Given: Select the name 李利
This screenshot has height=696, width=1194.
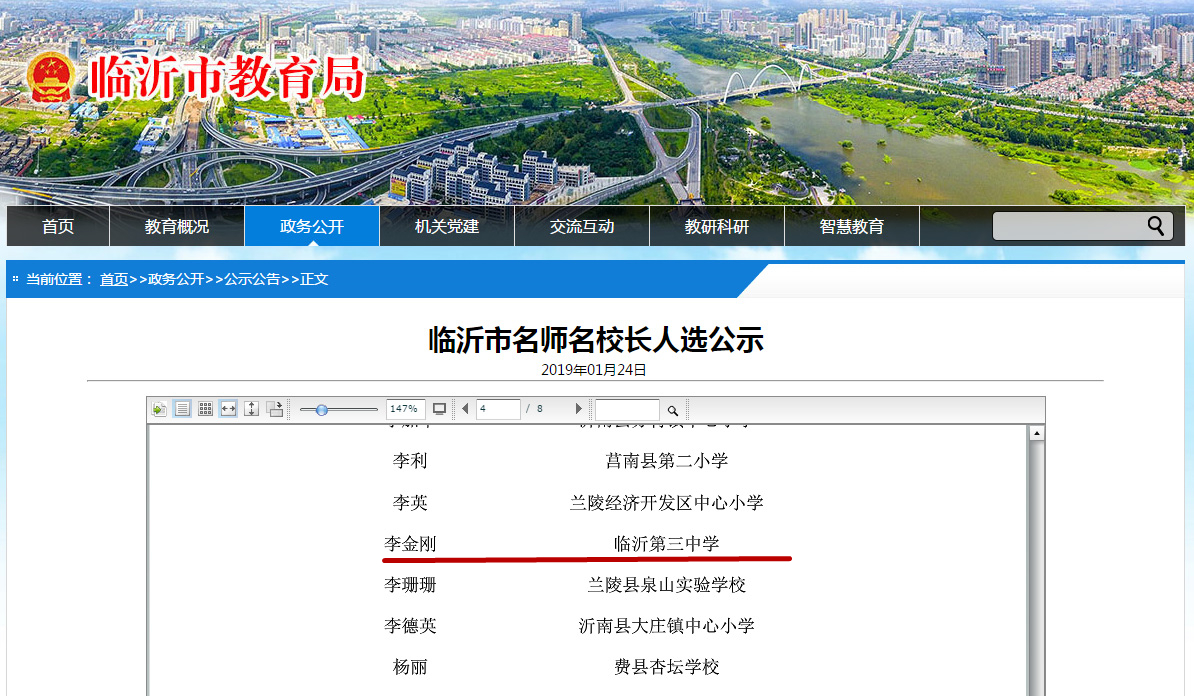Looking at the screenshot, I should [x=410, y=461].
